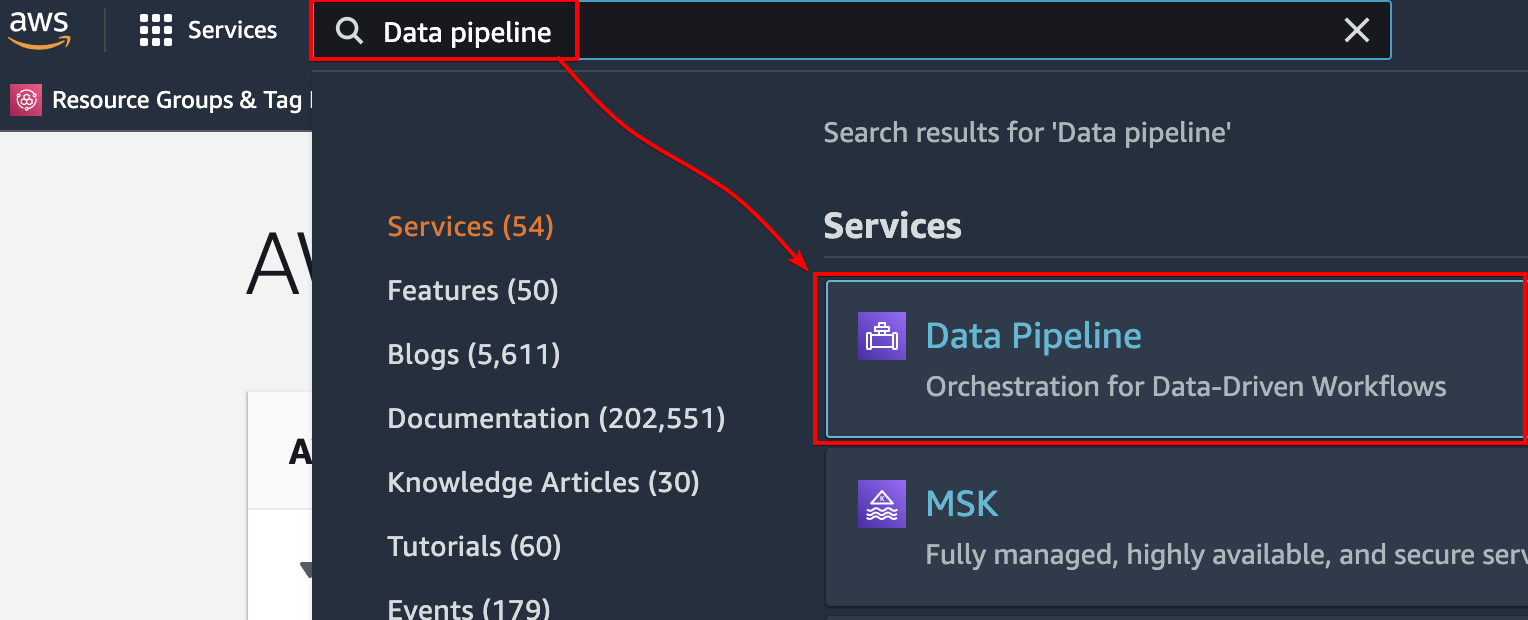Image resolution: width=1528 pixels, height=620 pixels.
Task: Select the Features (50) category
Action: click(x=472, y=291)
